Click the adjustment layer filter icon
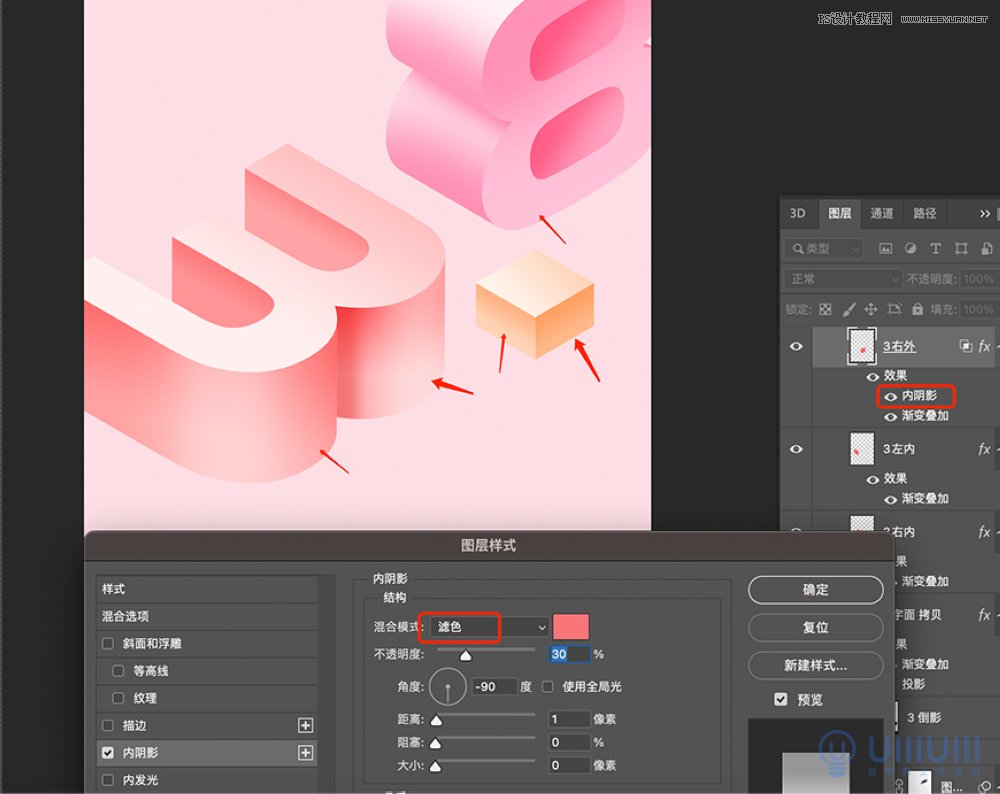 click(910, 248)
